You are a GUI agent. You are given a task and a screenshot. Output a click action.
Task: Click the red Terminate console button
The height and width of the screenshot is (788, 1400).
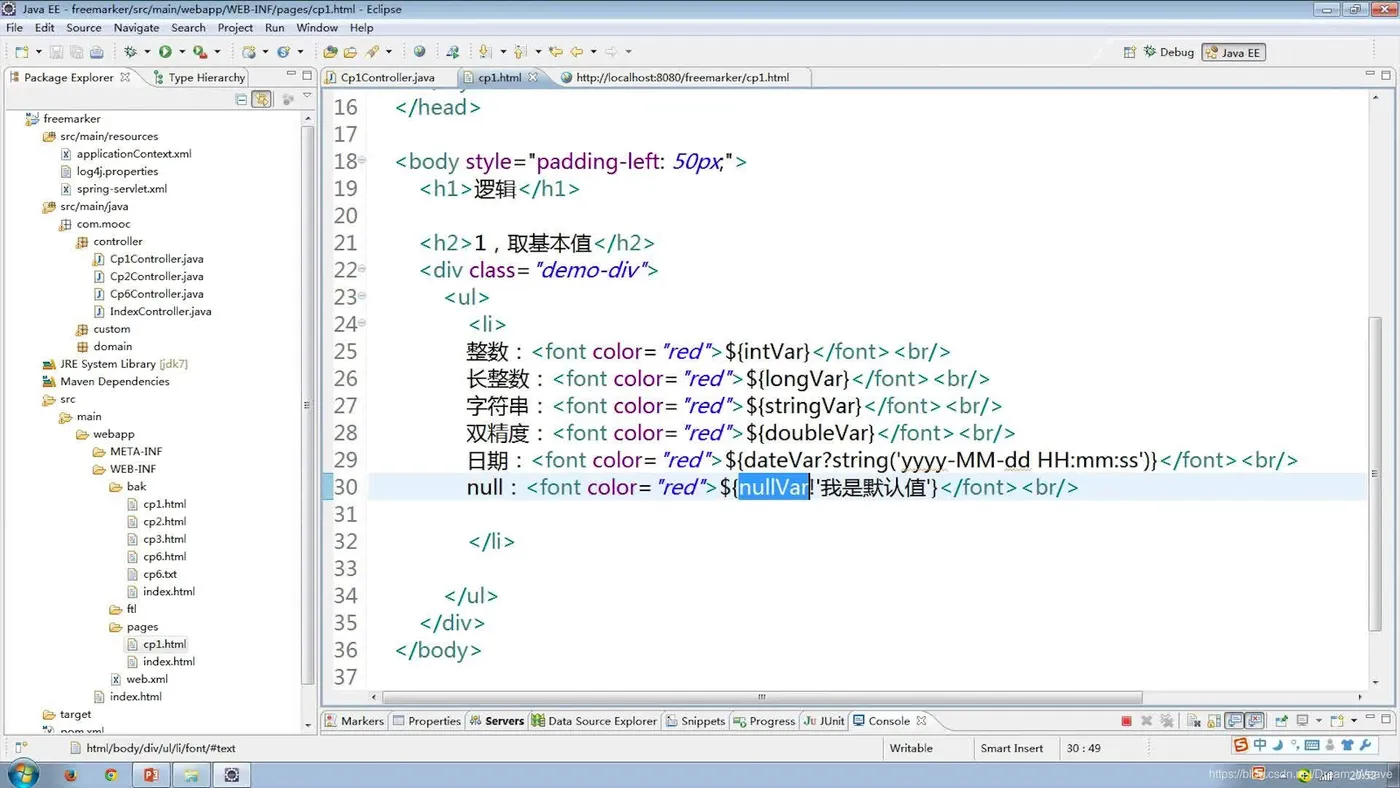pyautogui.click(x=1127, y=720)
